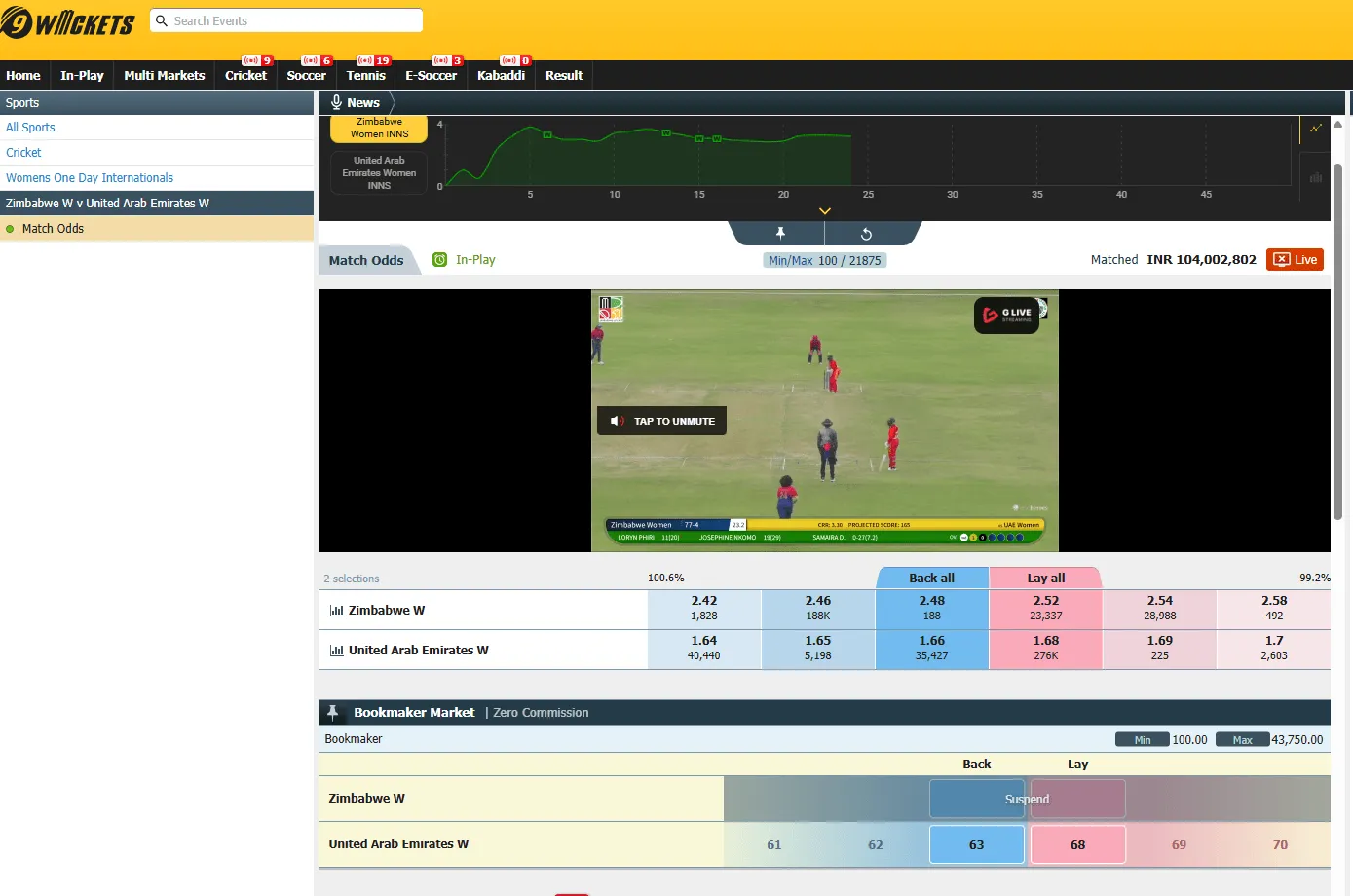Open Womens One Day Internationals link
1353x896 pixels.
(90, 177)
